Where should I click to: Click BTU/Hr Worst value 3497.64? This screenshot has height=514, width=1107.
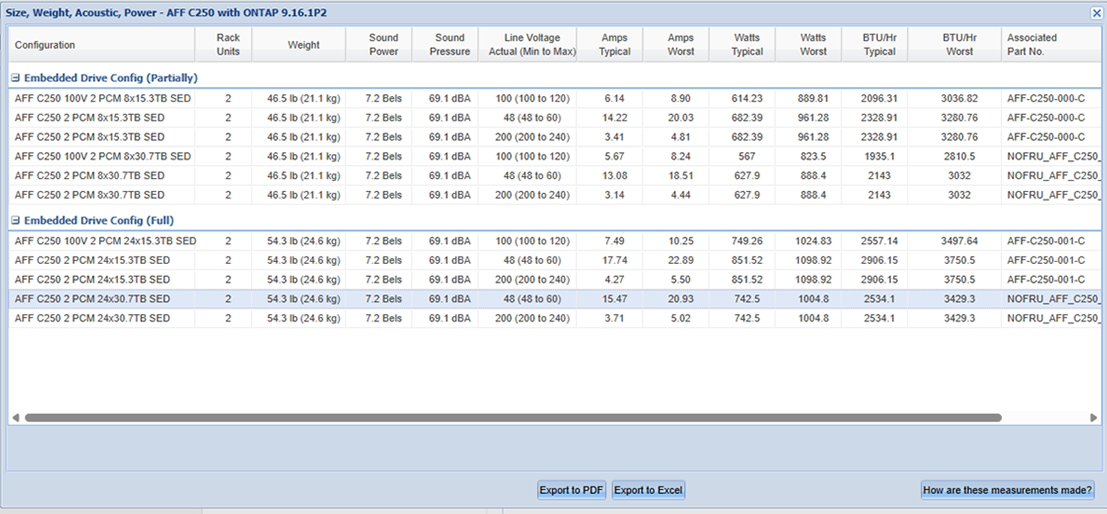tap(959, 241)
